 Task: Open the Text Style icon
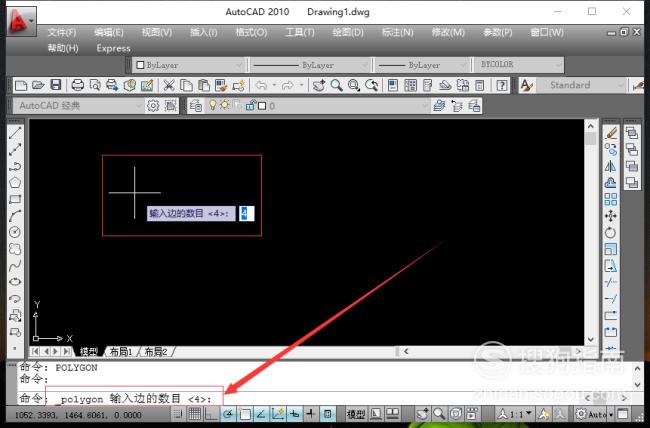tap(526, 85)
